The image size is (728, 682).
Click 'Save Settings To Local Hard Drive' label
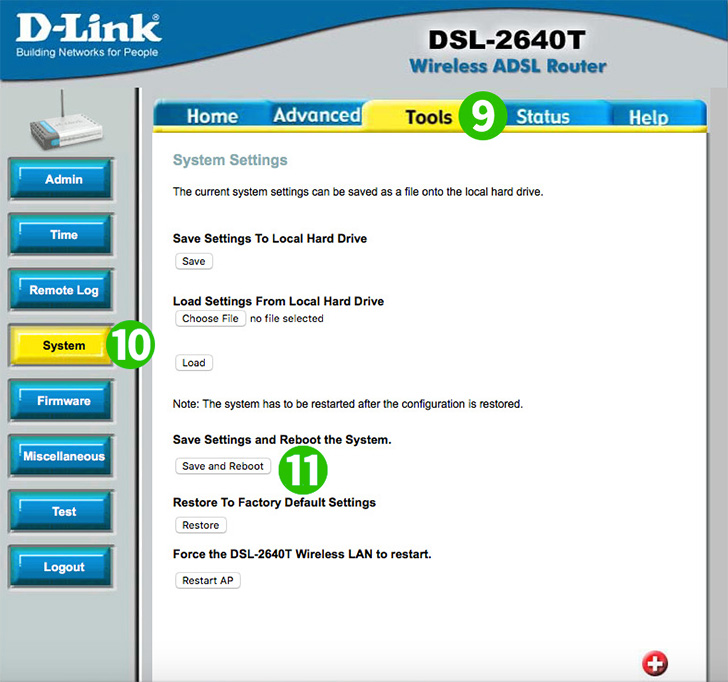(270, 238)
